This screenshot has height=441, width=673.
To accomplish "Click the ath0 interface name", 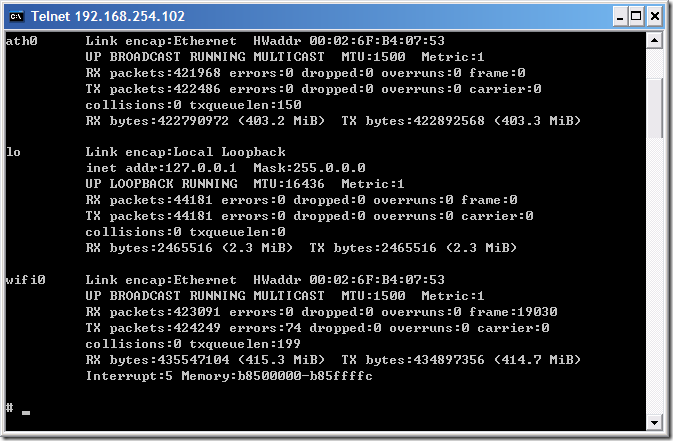I will pos(21,41).
